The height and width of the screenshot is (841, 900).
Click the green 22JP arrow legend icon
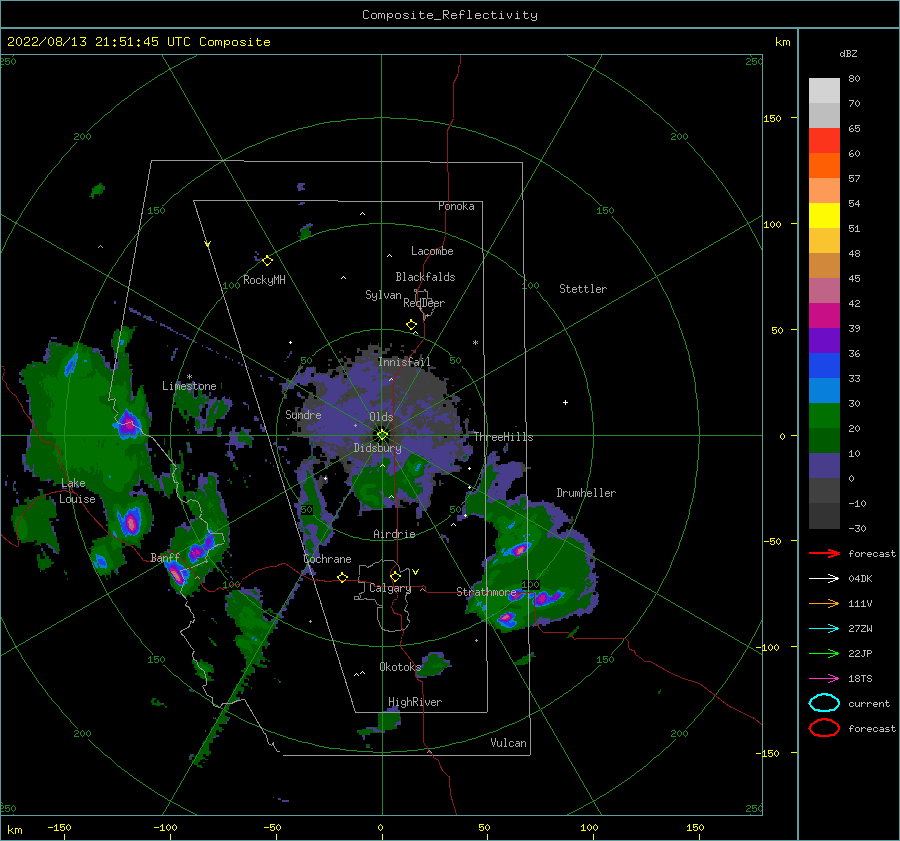click(x=824, y=653)
